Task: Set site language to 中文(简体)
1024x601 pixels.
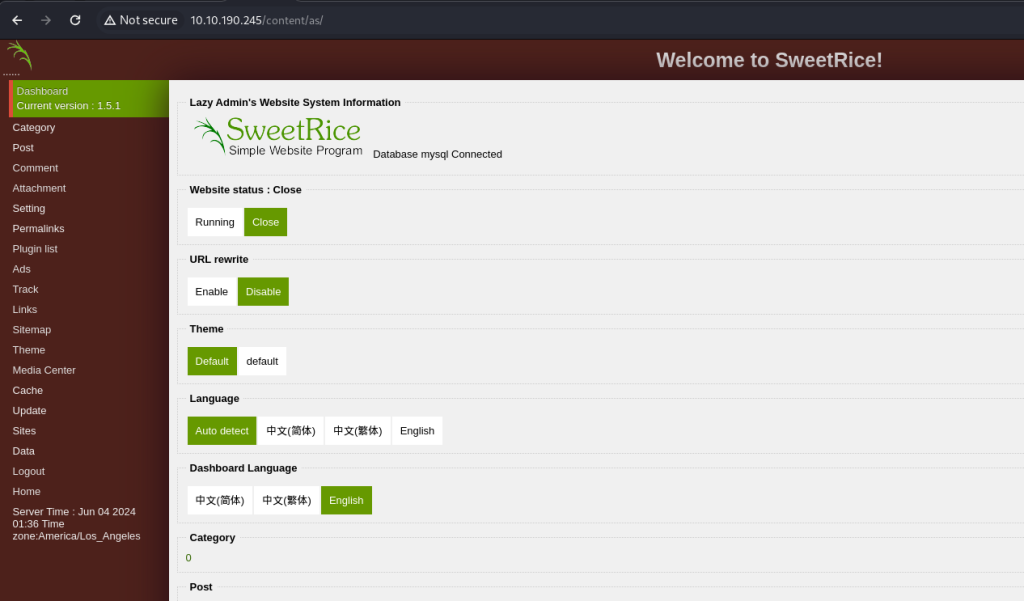Action: [291, 430]
